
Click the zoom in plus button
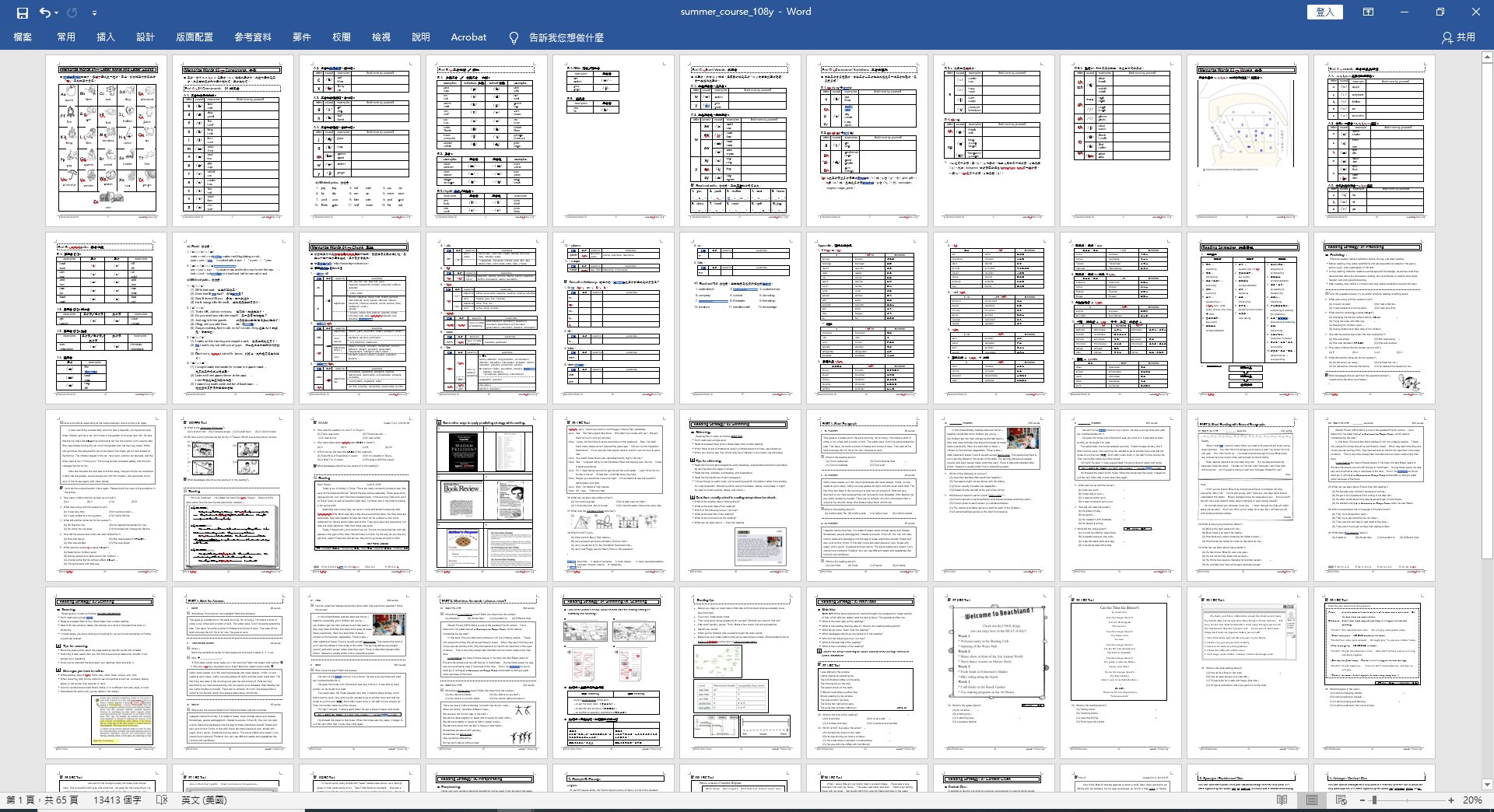[x=1451, y=800]
